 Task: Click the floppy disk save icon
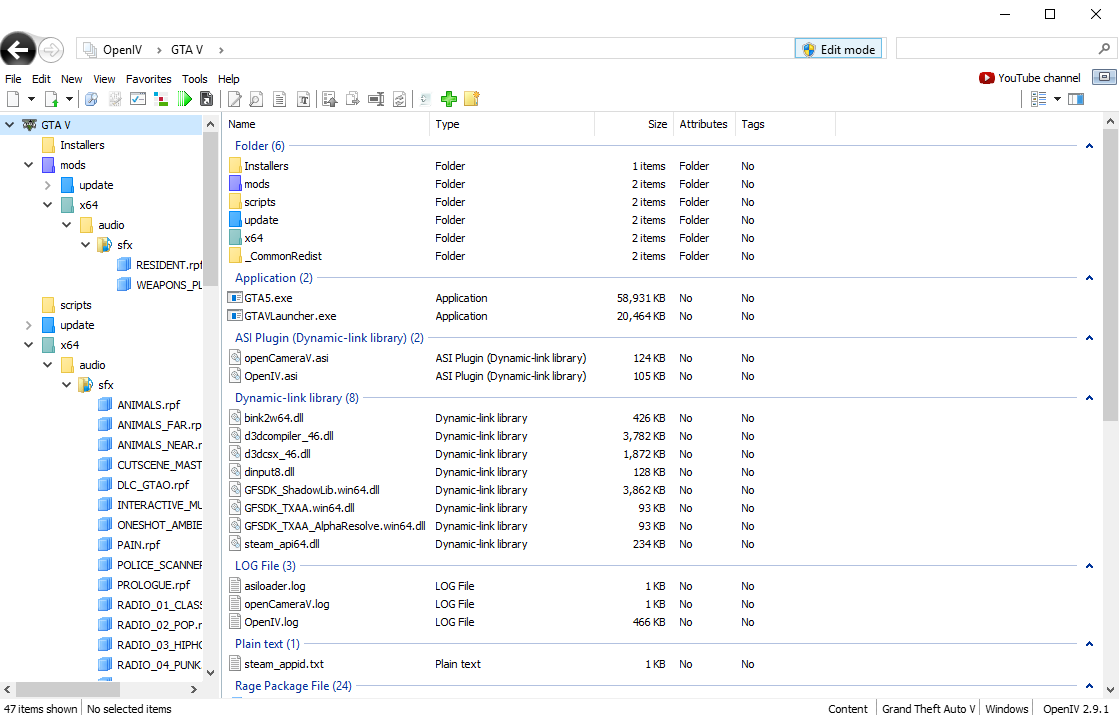click(206, 99)
